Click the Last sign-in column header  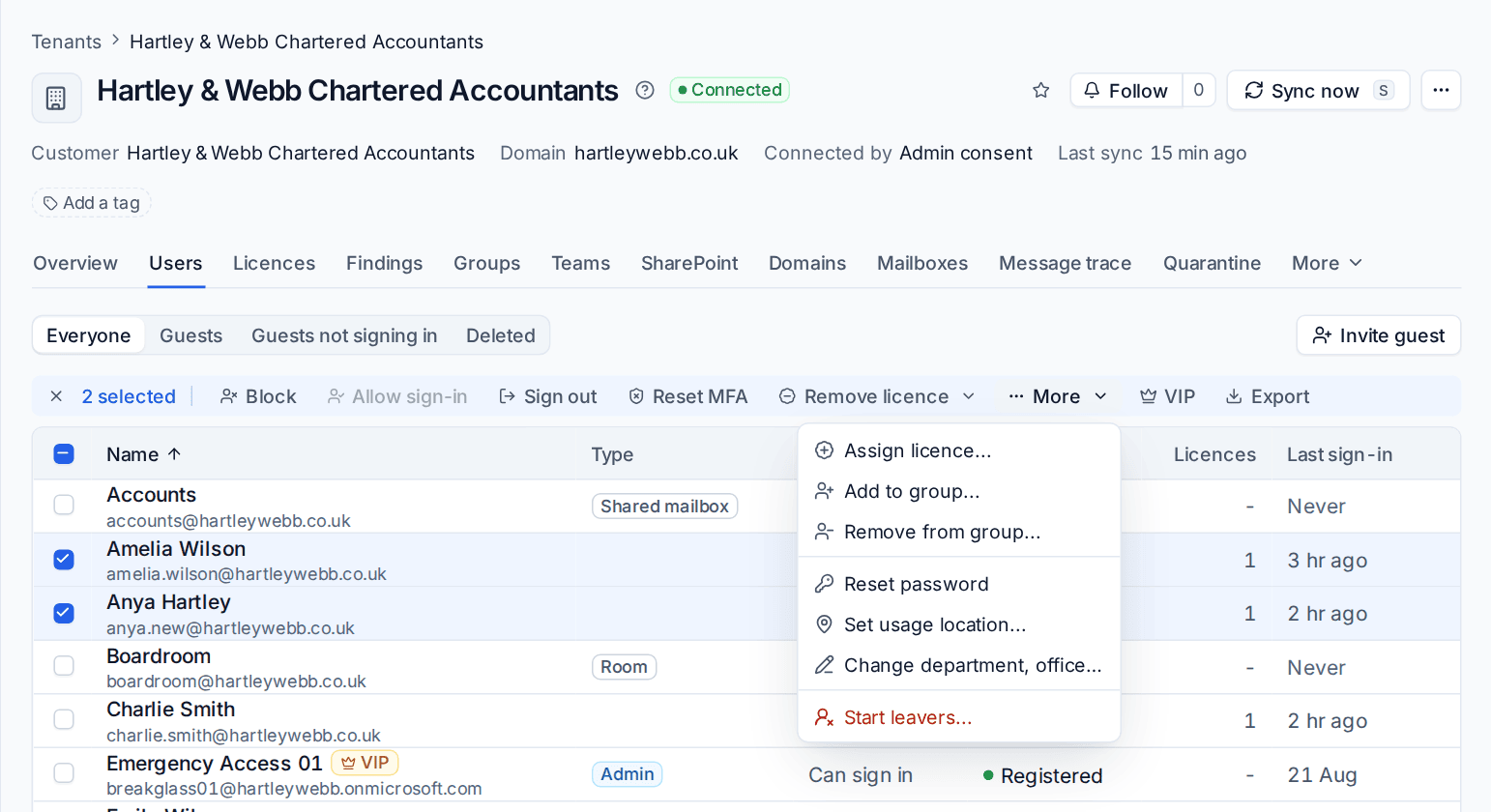[1339, 454]
